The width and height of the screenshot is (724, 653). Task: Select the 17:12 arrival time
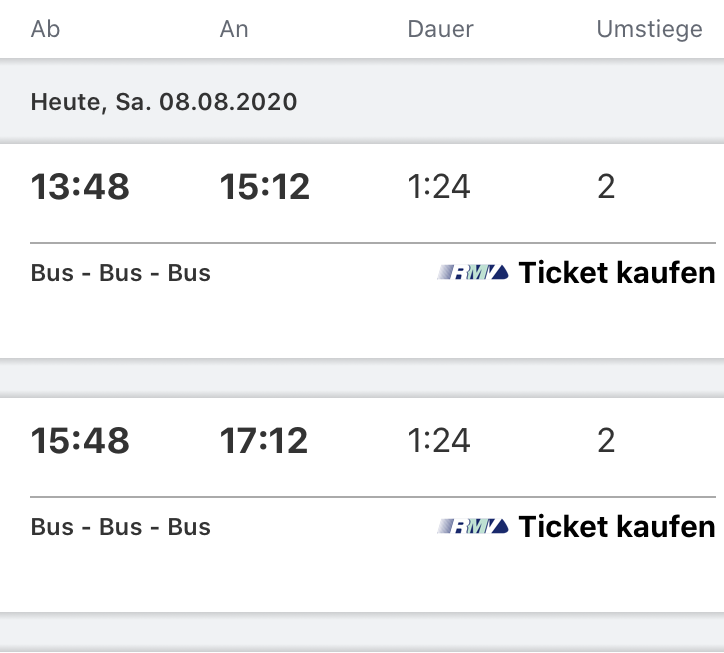point(264,441)
